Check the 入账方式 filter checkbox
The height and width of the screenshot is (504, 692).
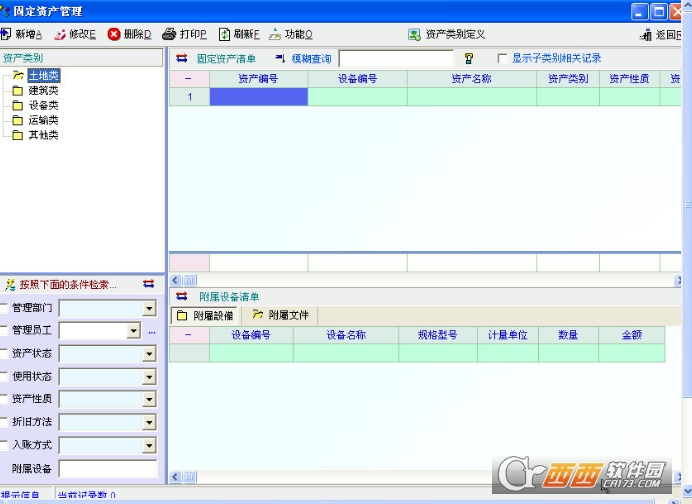[4, 445]
